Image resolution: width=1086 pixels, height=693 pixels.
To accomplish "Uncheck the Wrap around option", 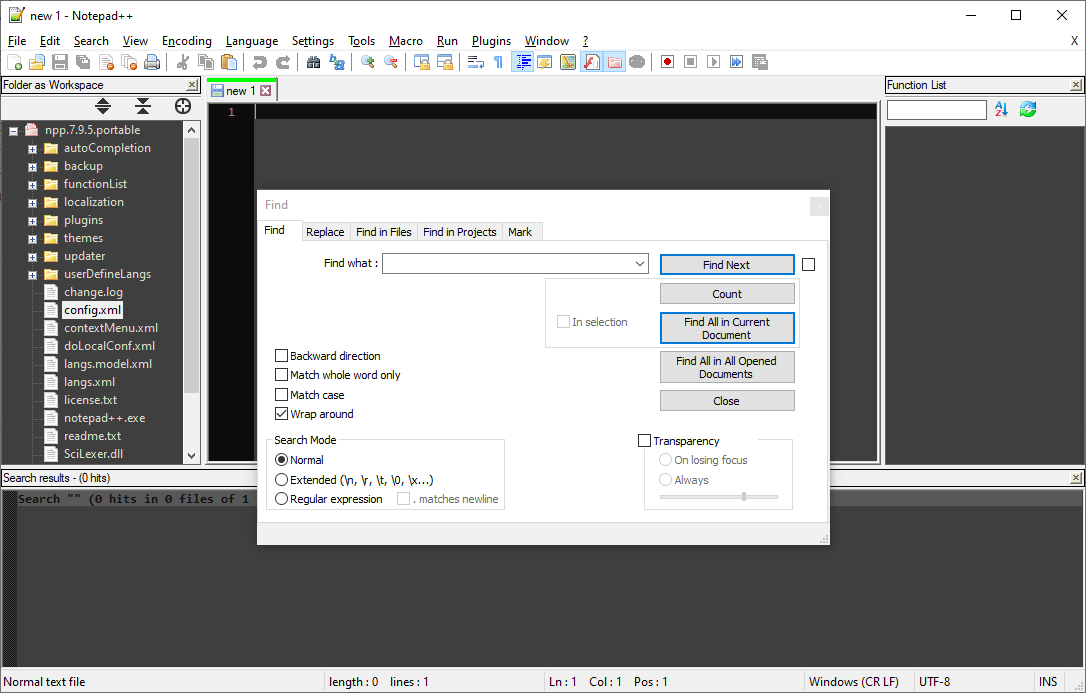I will (281, 414).
